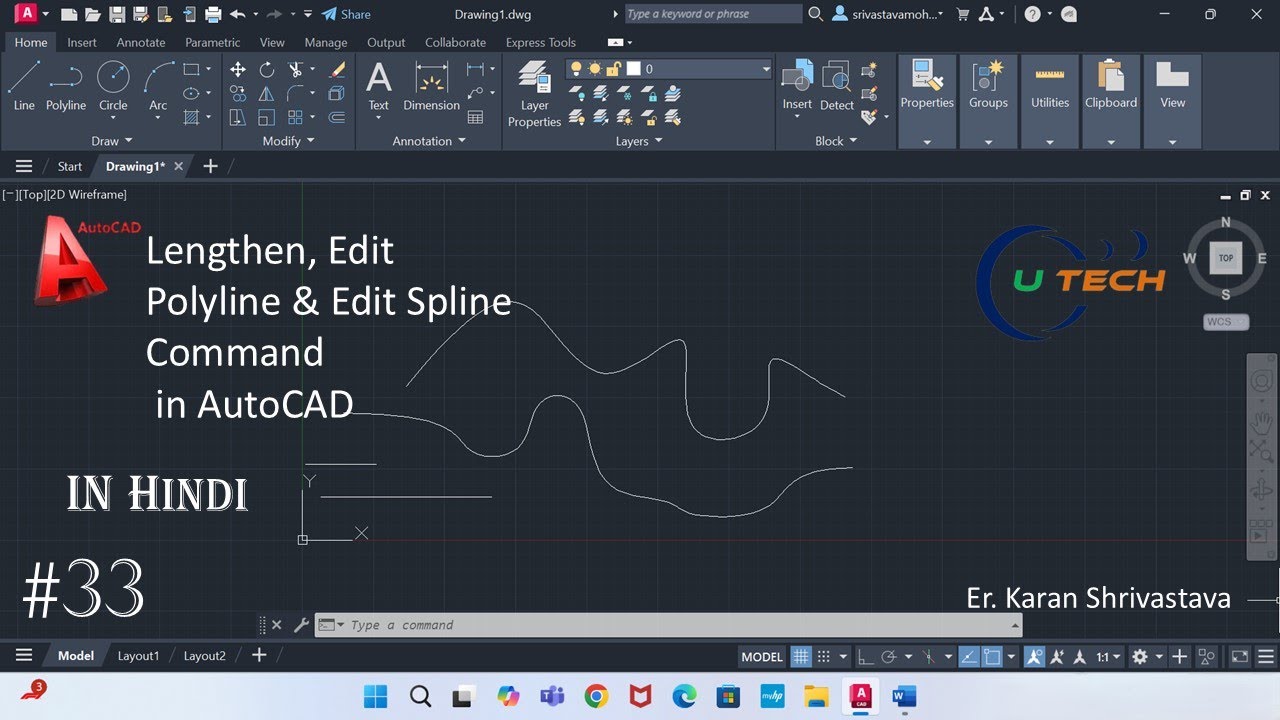Toggle object snap tracking in status bar
Image resolution: width=1280 pixels, height=720 pixels.
[x=969, y=657]
